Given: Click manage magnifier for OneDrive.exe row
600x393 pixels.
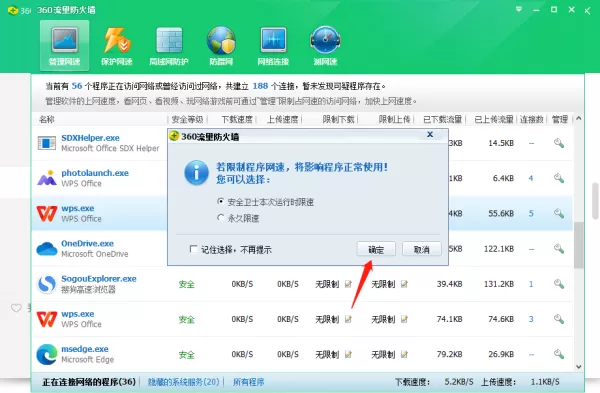Looking at the screenshot, I should click(x=559, y=249).
